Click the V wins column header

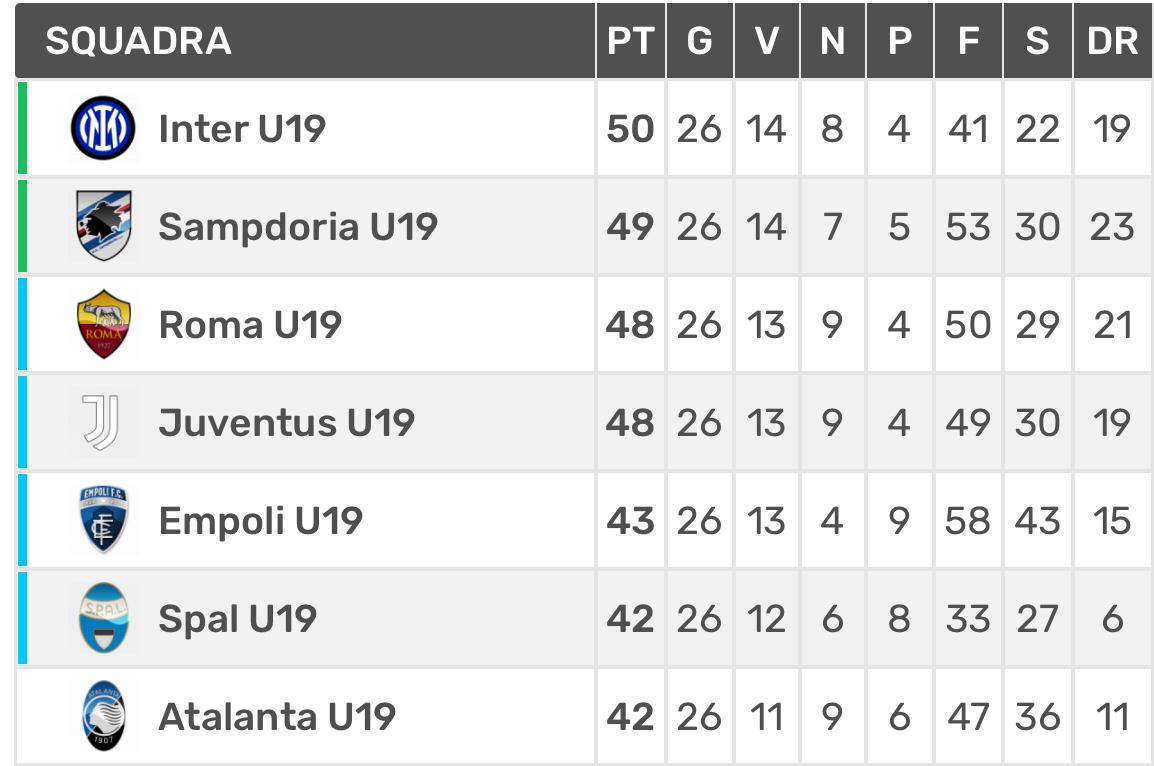pyautogui.click(x=767, y=40)
